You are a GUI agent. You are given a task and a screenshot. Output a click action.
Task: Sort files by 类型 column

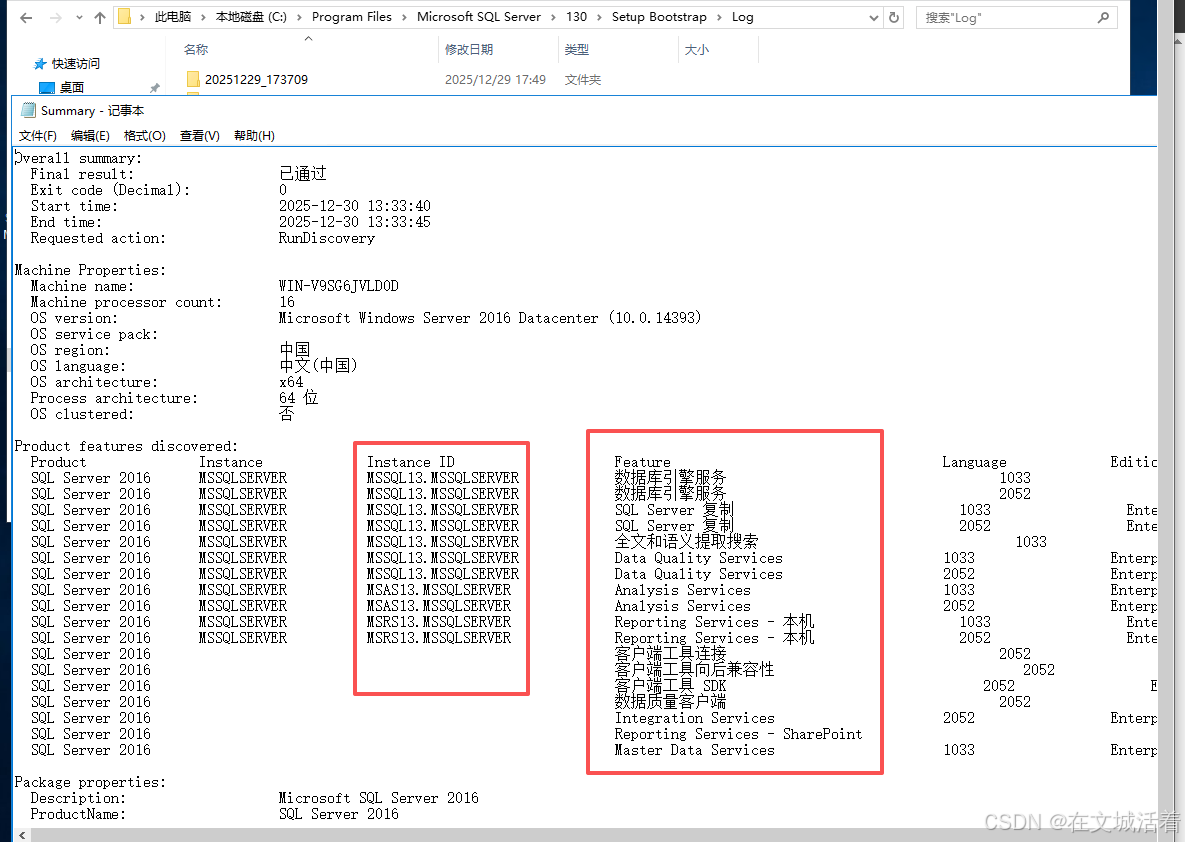[576, 49]
